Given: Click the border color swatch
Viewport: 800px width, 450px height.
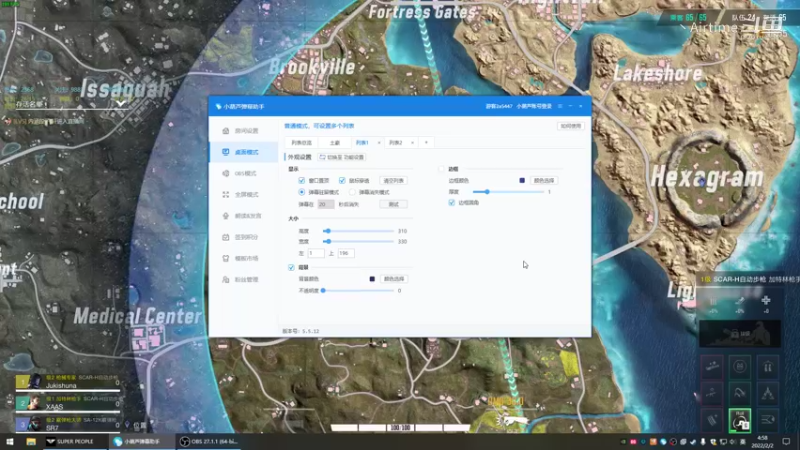Looking at the screenshot, I should (x=522, y=181).
